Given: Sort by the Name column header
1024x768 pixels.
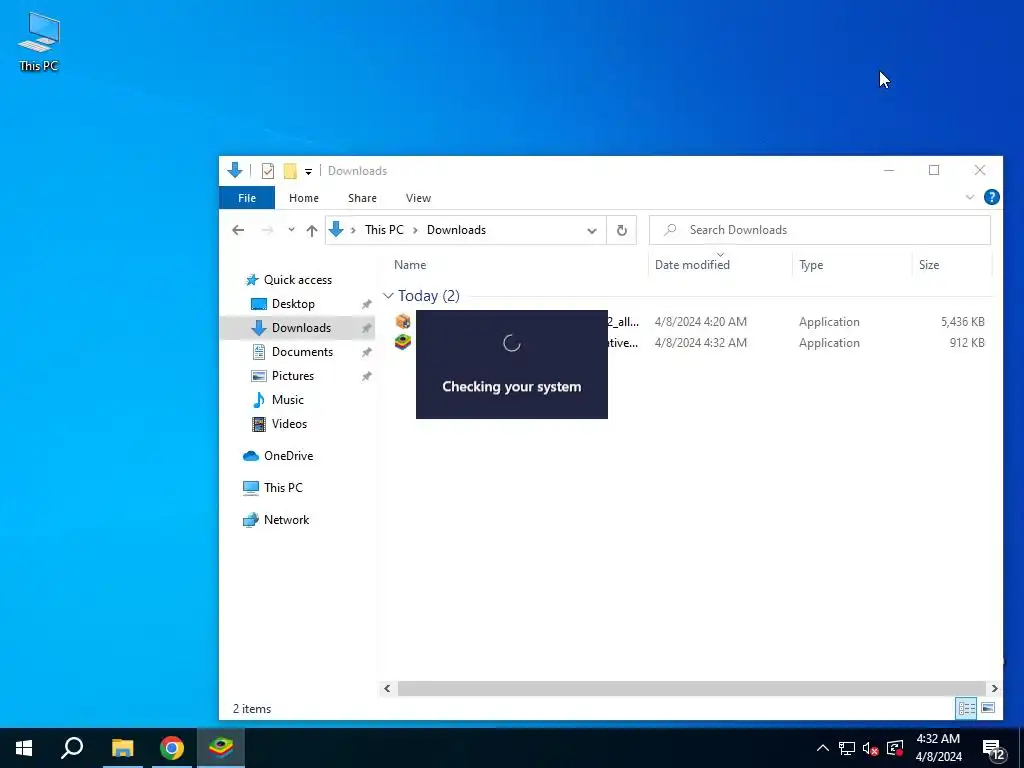Looking at the screenshot, I should point(410,265).
